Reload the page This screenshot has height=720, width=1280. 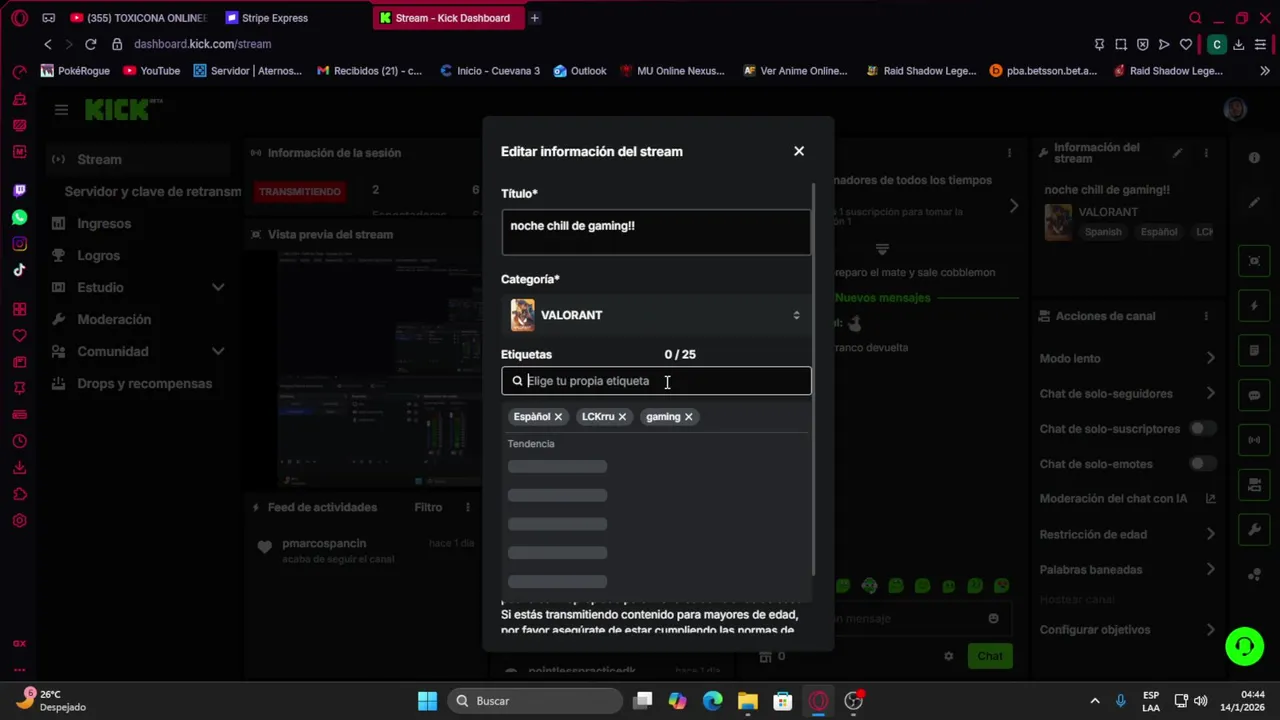(x=90, y=44)
